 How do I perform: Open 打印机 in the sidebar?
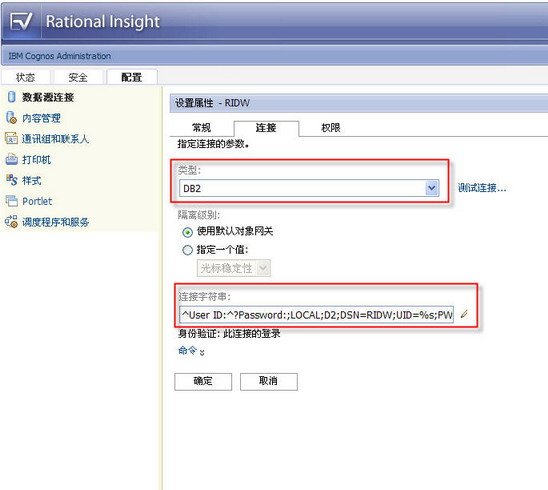(x=37, y=160)
